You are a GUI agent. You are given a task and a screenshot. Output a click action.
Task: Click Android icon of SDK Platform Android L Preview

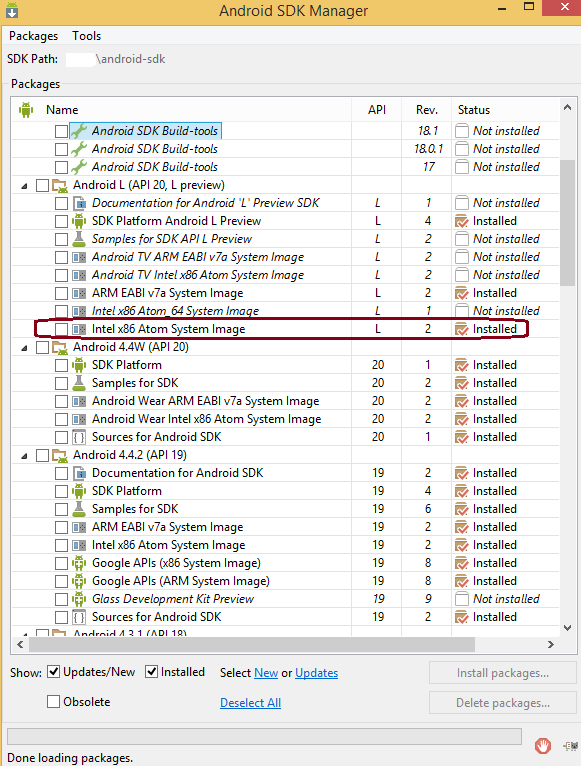[x=79, y=221]
